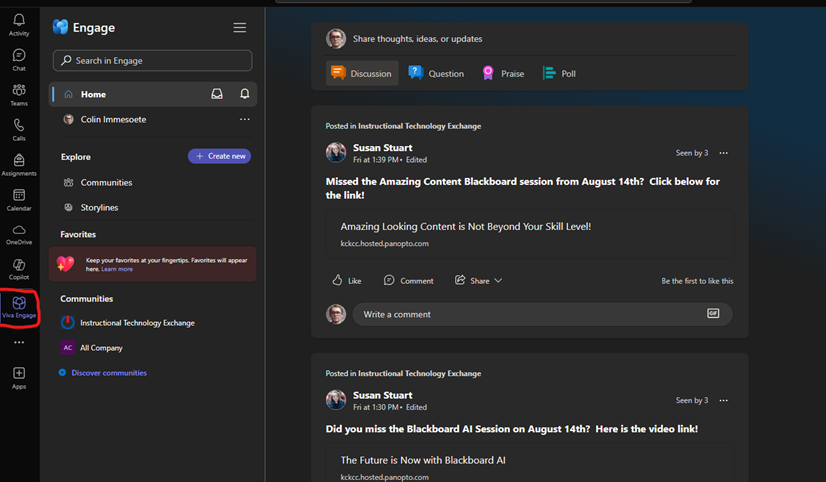
Task: Select Home in Engage navigation
Action: pos(153,94)
